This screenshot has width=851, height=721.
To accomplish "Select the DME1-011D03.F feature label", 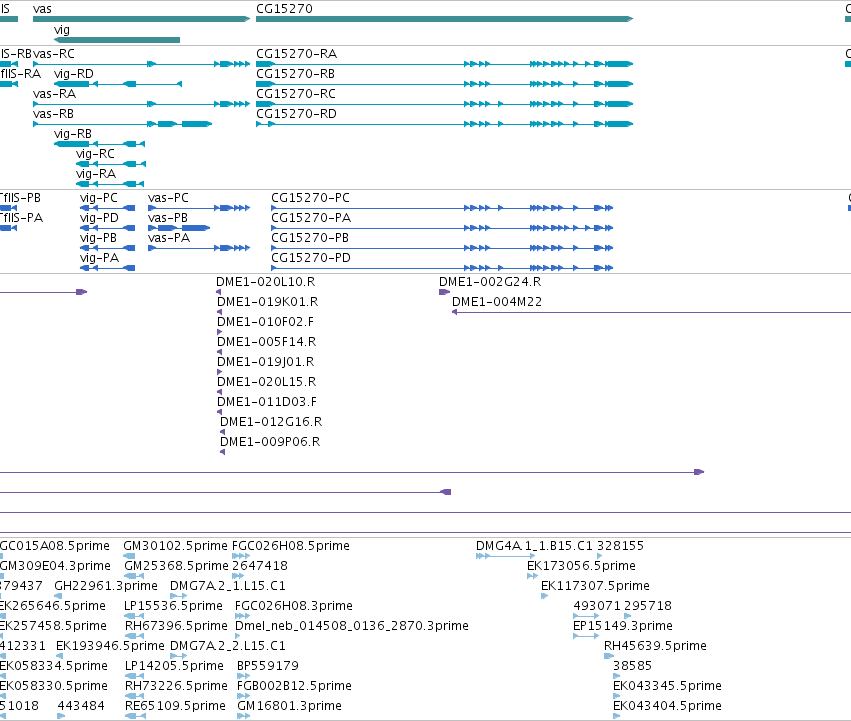I will pos(267,403).
